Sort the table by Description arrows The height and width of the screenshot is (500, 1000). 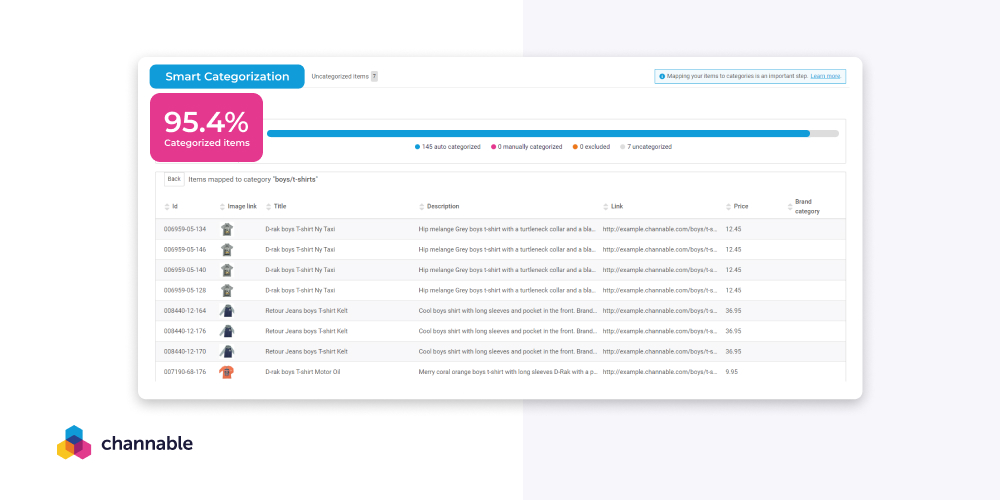(x=421, y=207)
